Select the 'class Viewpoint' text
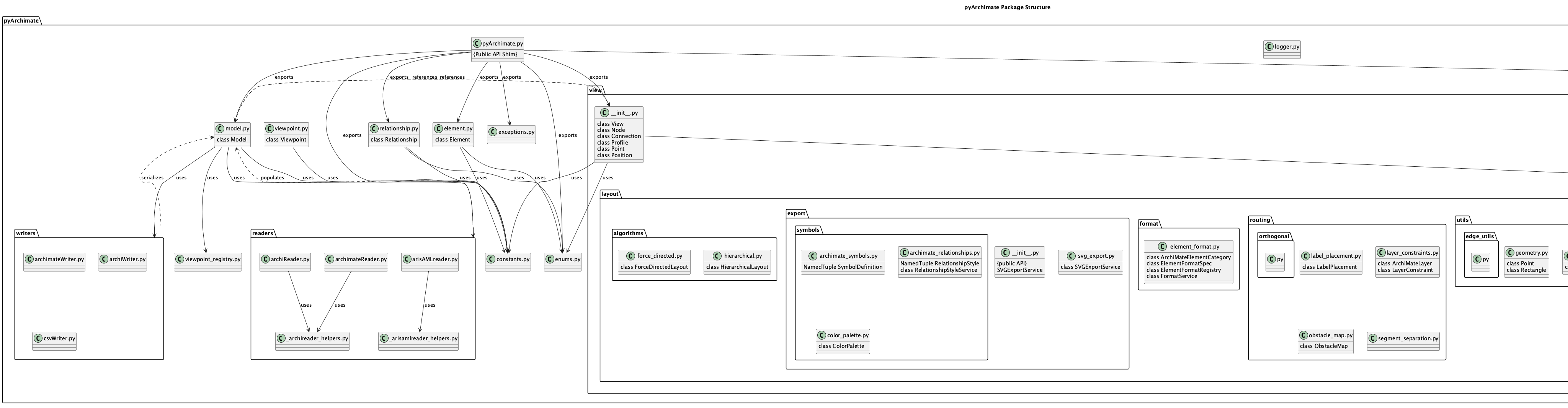Screen dimensions: 1568x408 (x=286, y=140)
